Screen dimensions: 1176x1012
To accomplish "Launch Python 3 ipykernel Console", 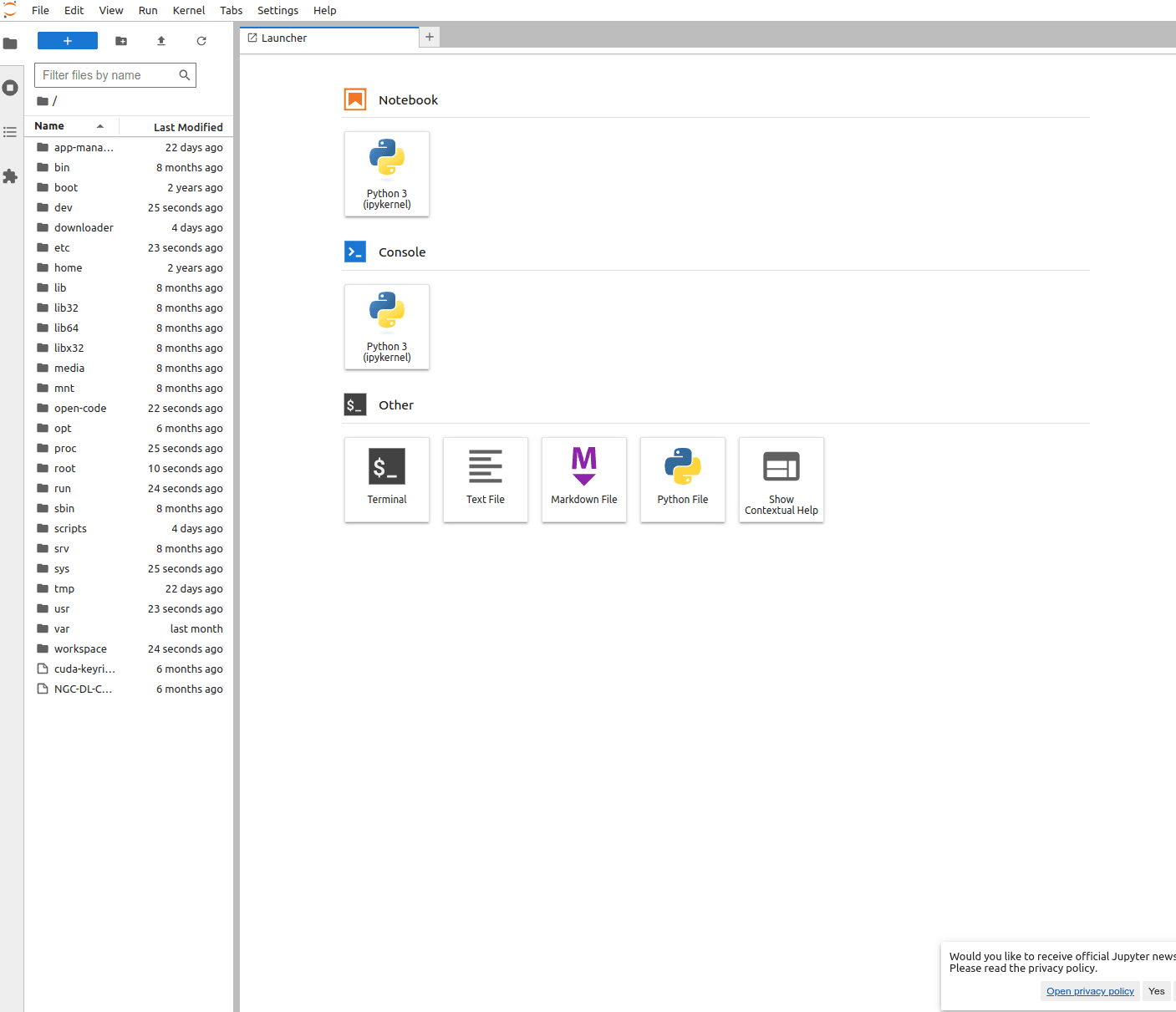I will click(x=387, y=327).
